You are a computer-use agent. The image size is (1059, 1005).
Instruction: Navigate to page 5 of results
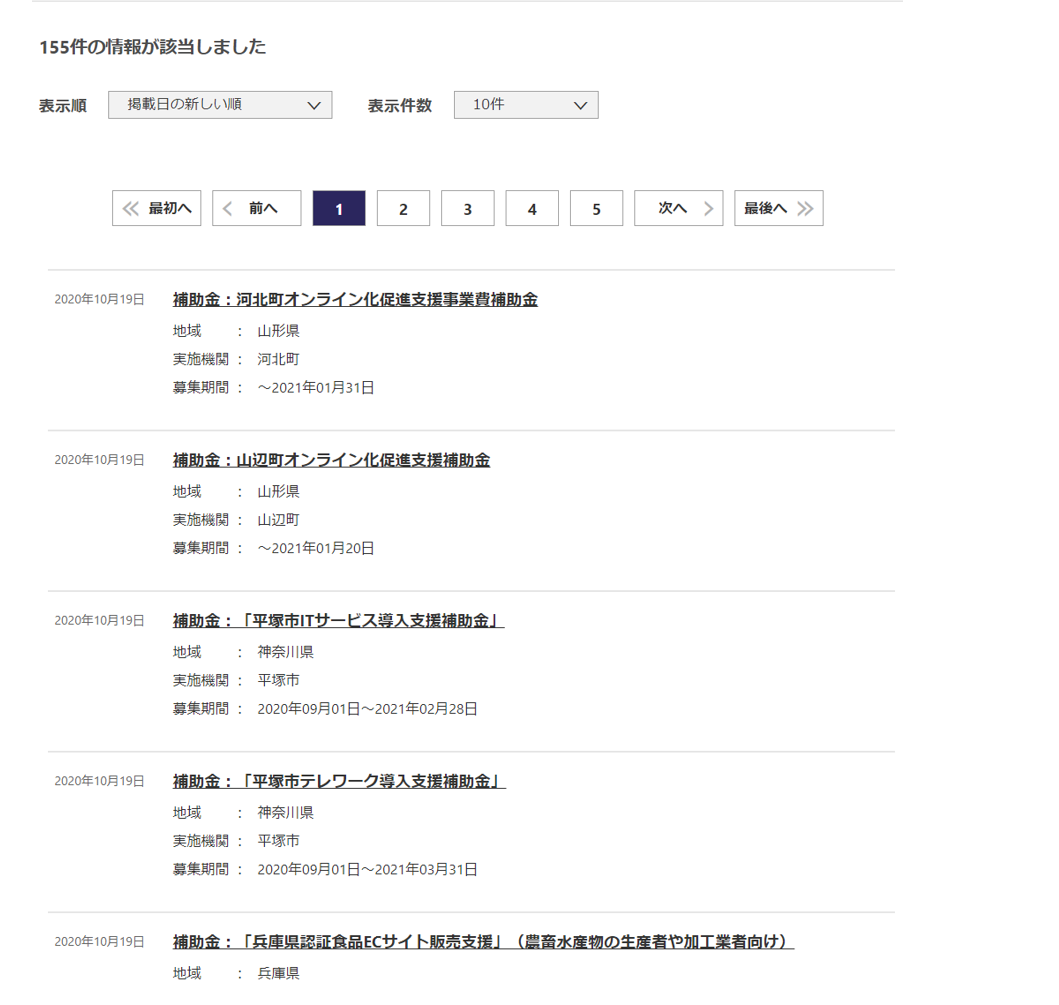pyautogui.click(x=596, y=208)
